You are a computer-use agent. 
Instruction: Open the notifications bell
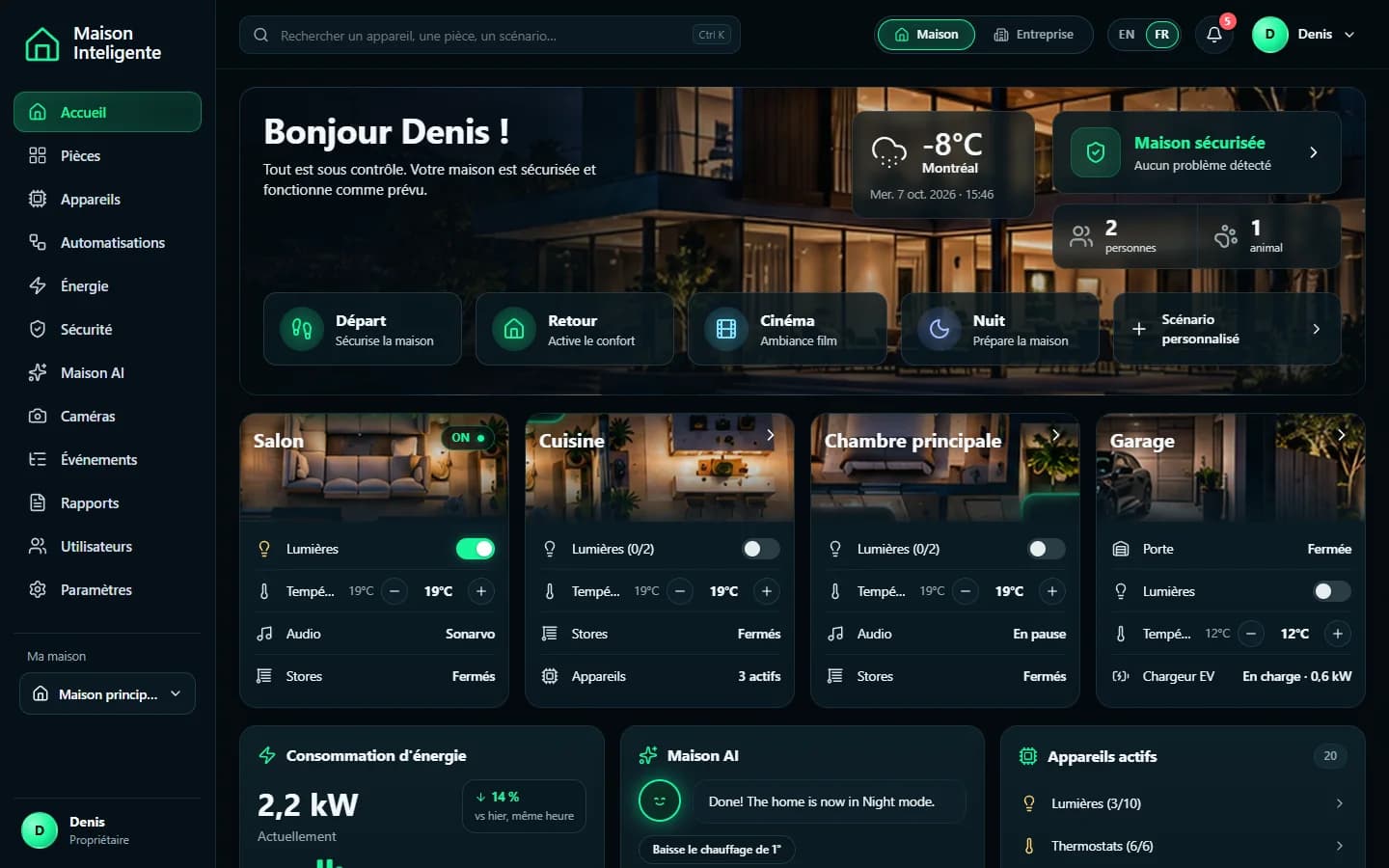[1214, 35]
